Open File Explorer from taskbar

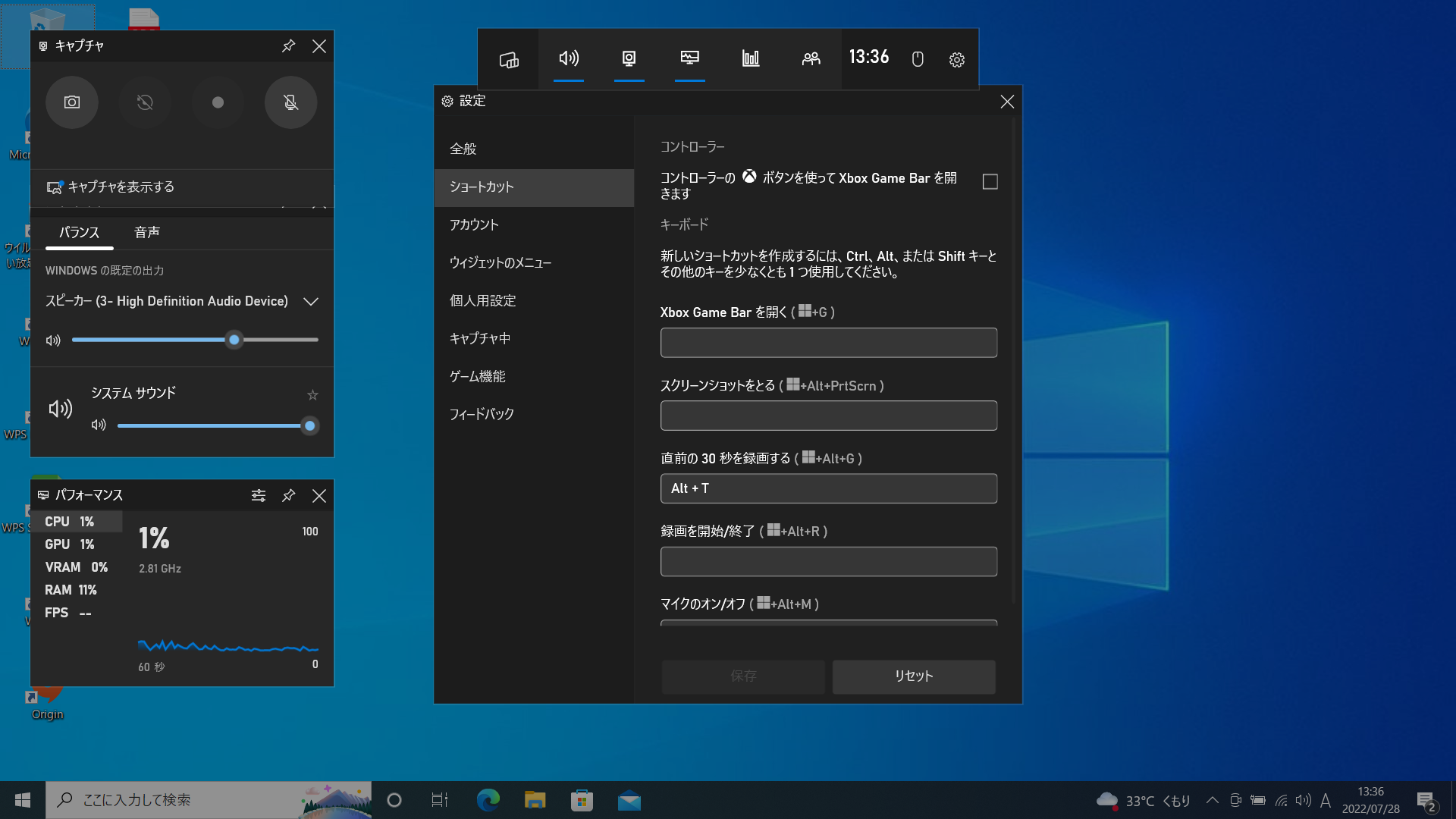535,800
